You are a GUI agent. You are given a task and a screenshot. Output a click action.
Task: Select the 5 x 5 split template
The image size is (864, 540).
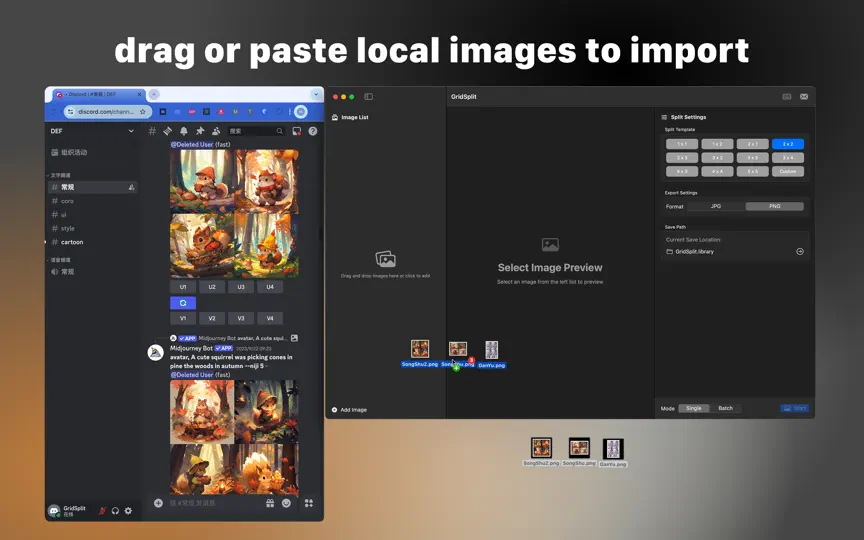752,171
